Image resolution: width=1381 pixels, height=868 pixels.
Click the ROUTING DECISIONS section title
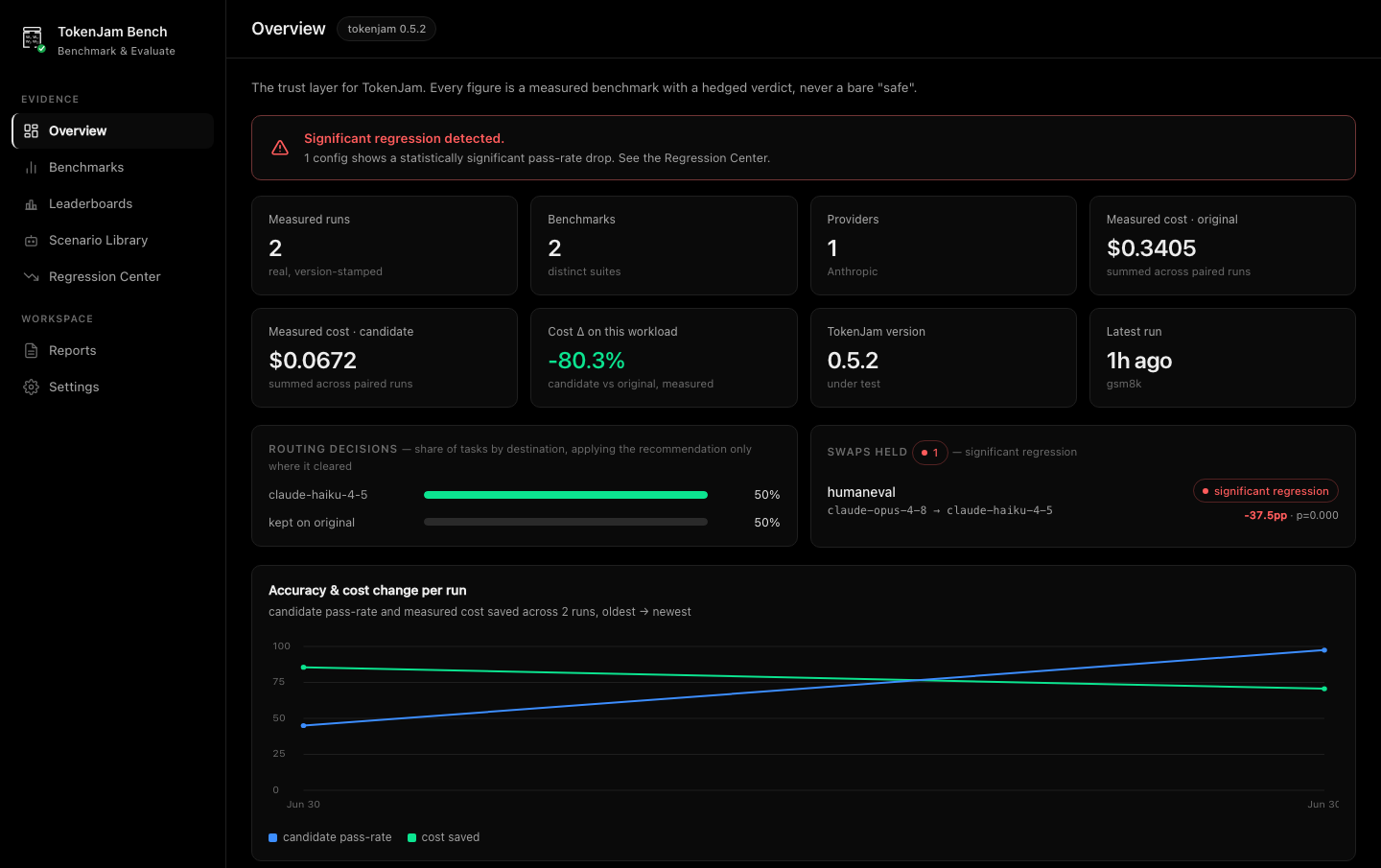click(x=333, y=450)
